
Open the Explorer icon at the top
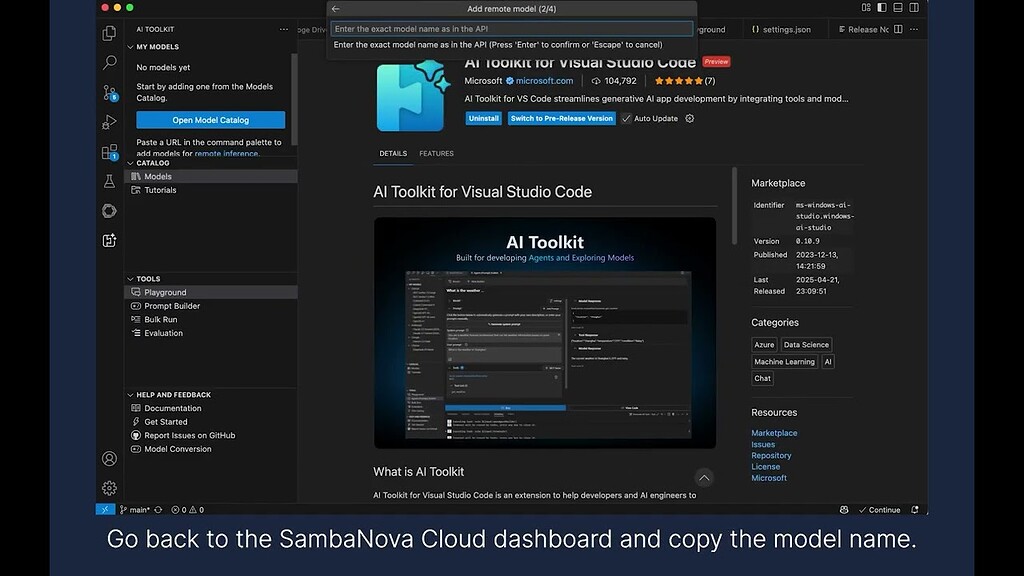coord(108,32)
